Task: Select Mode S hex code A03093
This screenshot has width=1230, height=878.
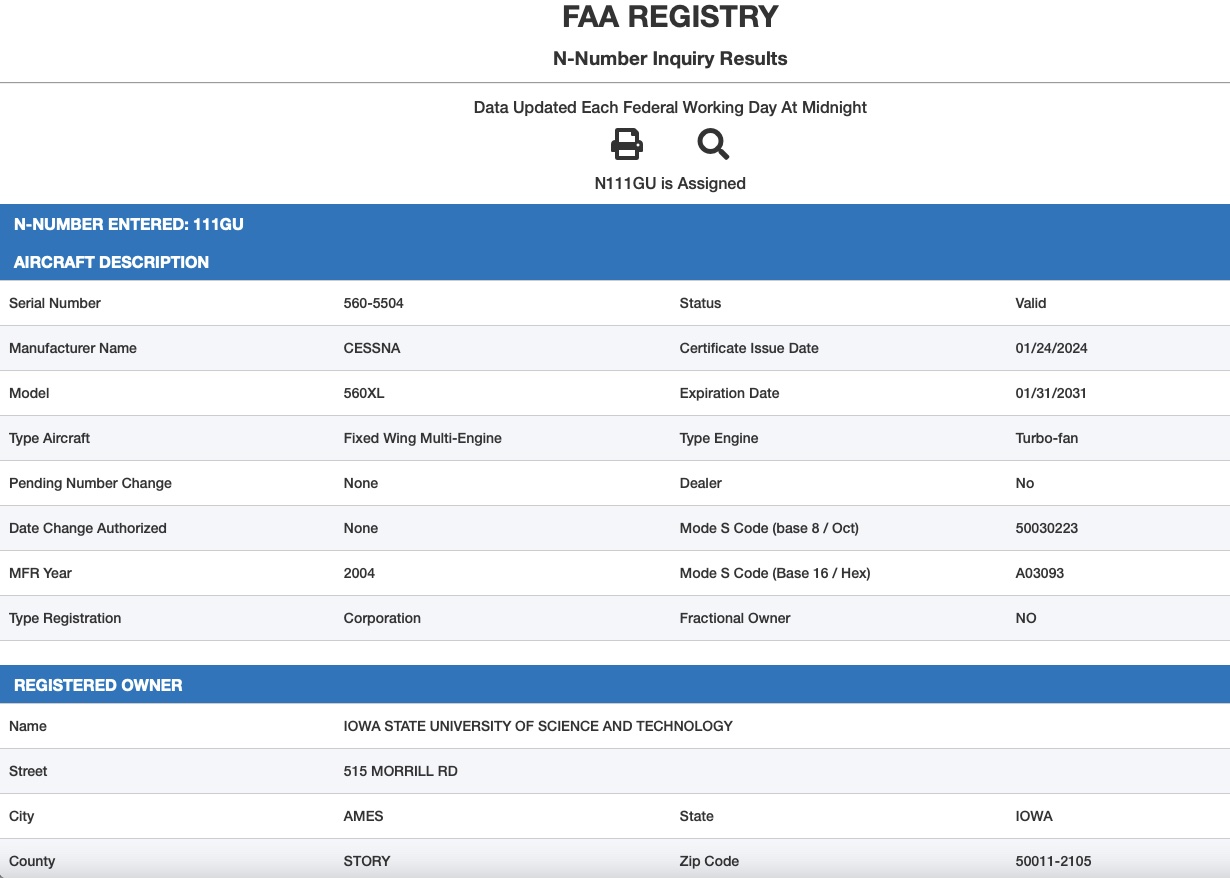Action: pos(1041,573)
